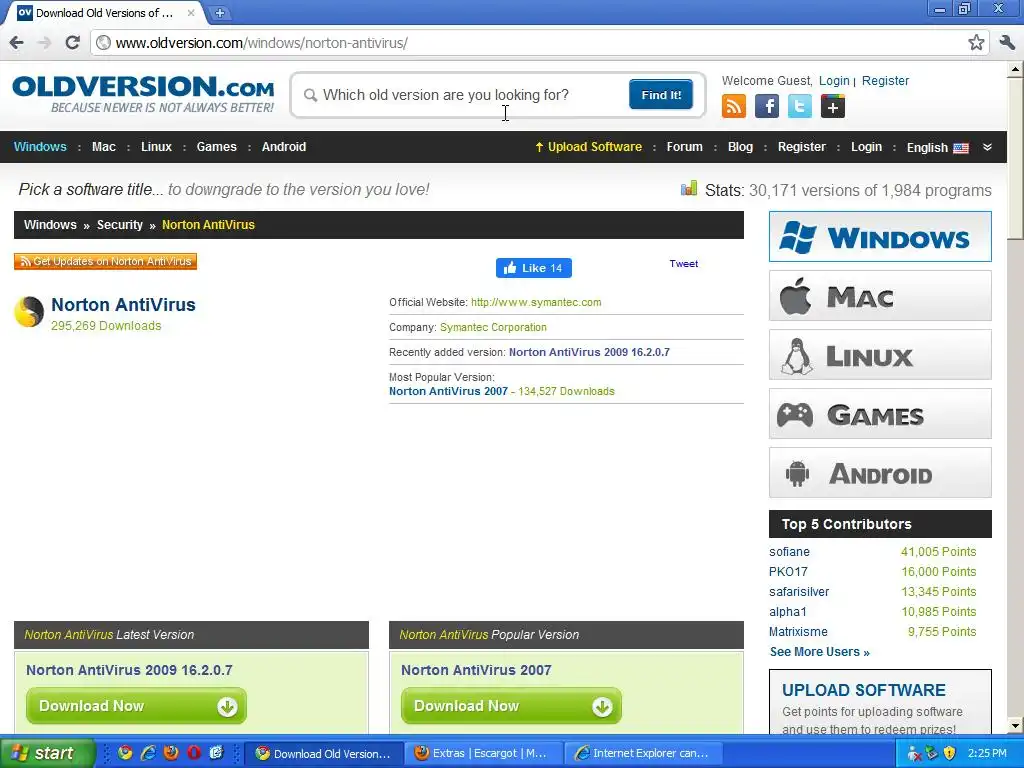Open the Google plus icon in header
This screenshot has width=1024, height=768.
(x=833, y=106)
